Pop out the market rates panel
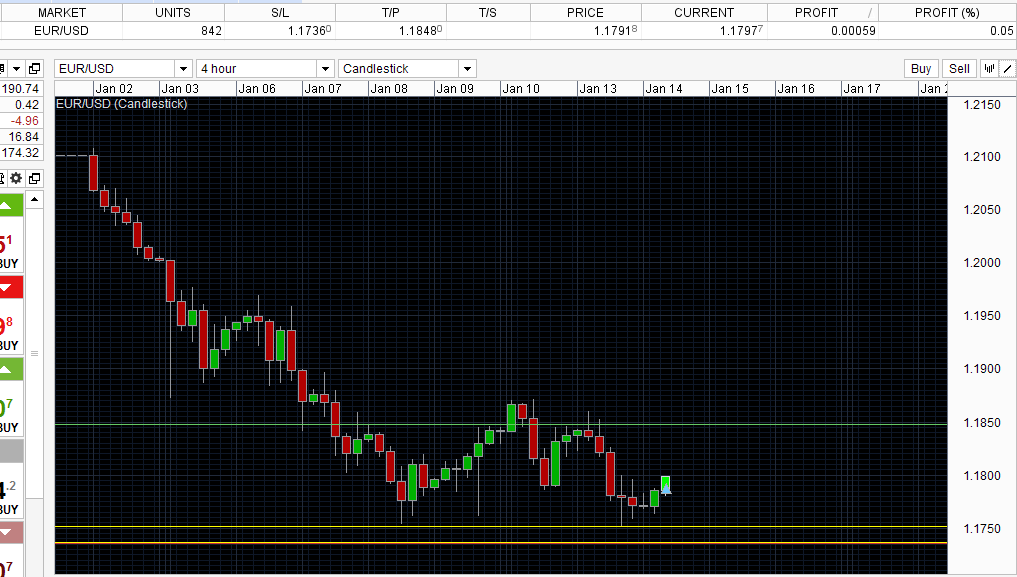 tap(34, 178)
